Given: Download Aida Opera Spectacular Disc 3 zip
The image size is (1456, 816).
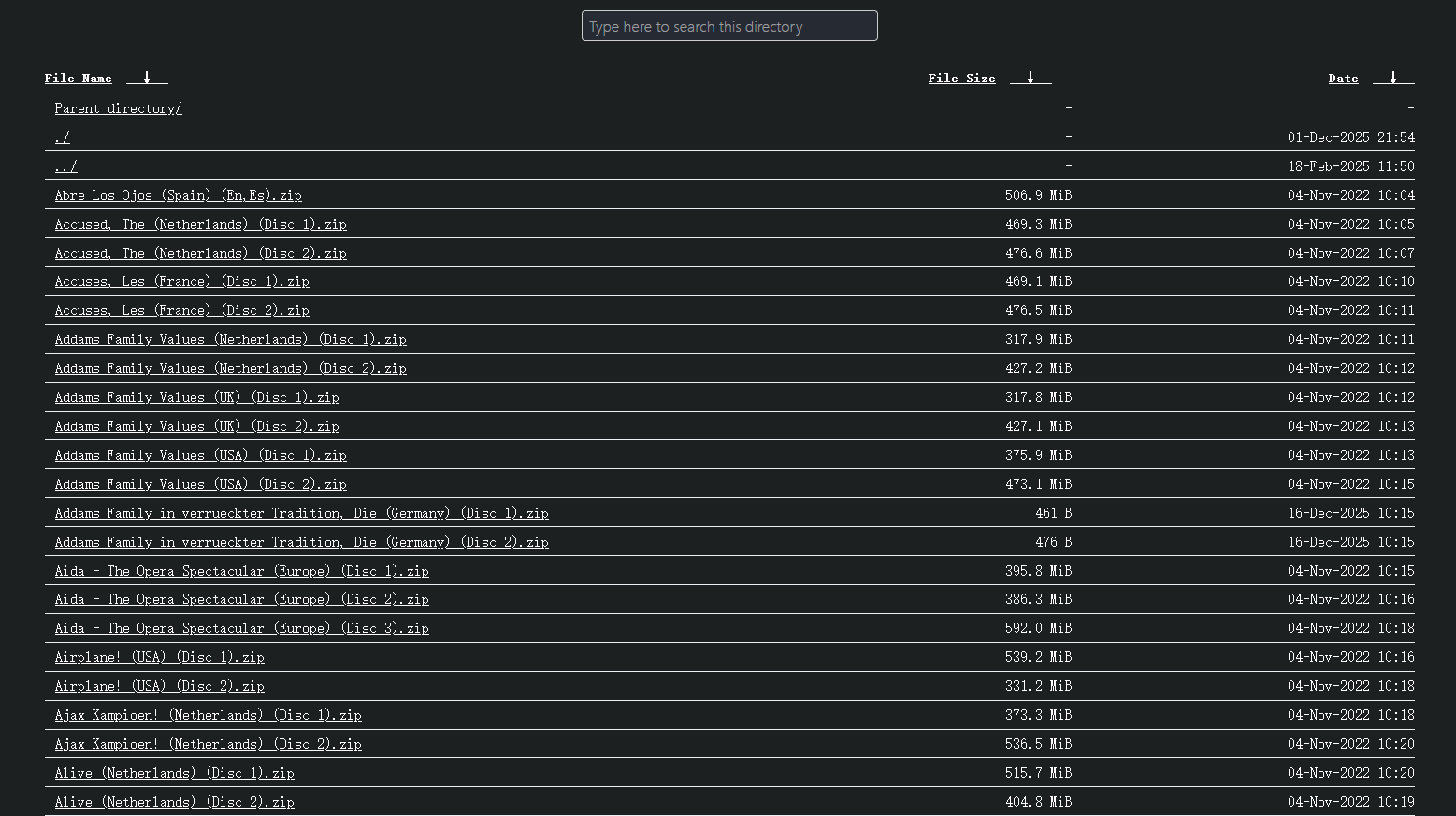Looking at the screenshot, I should [241, 628].
